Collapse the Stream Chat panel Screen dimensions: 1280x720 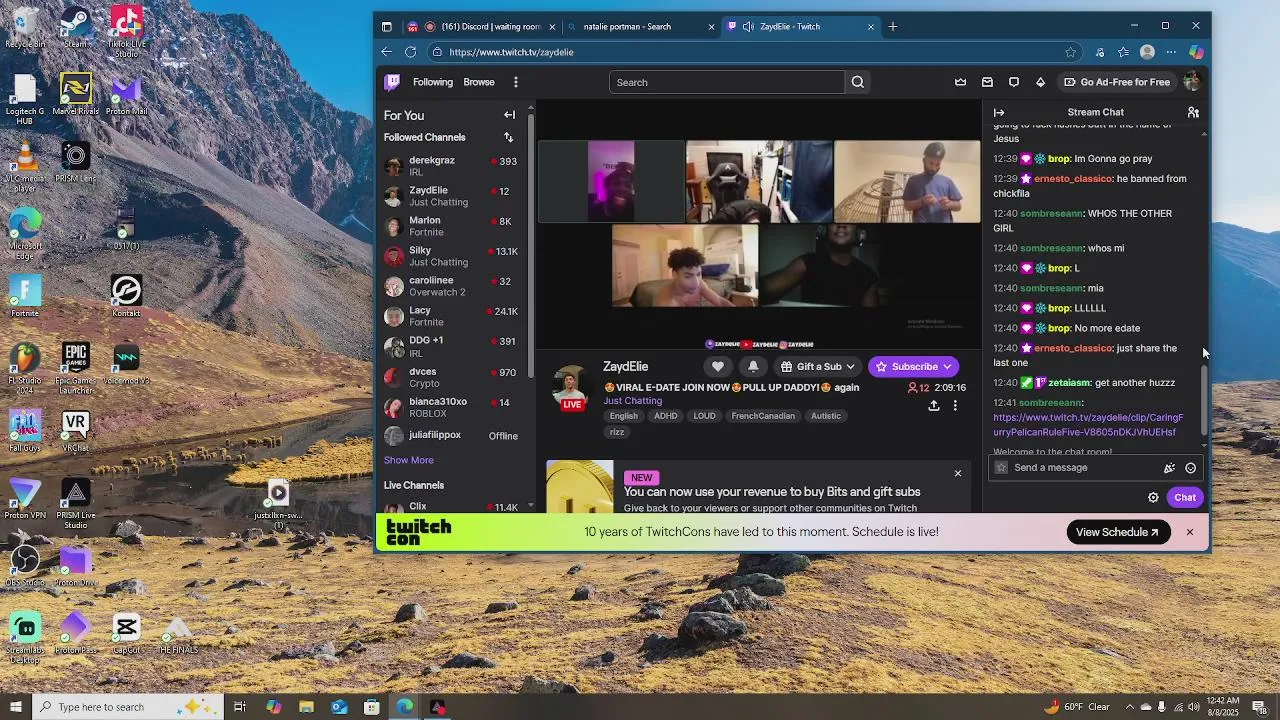[x=999, y=112]
